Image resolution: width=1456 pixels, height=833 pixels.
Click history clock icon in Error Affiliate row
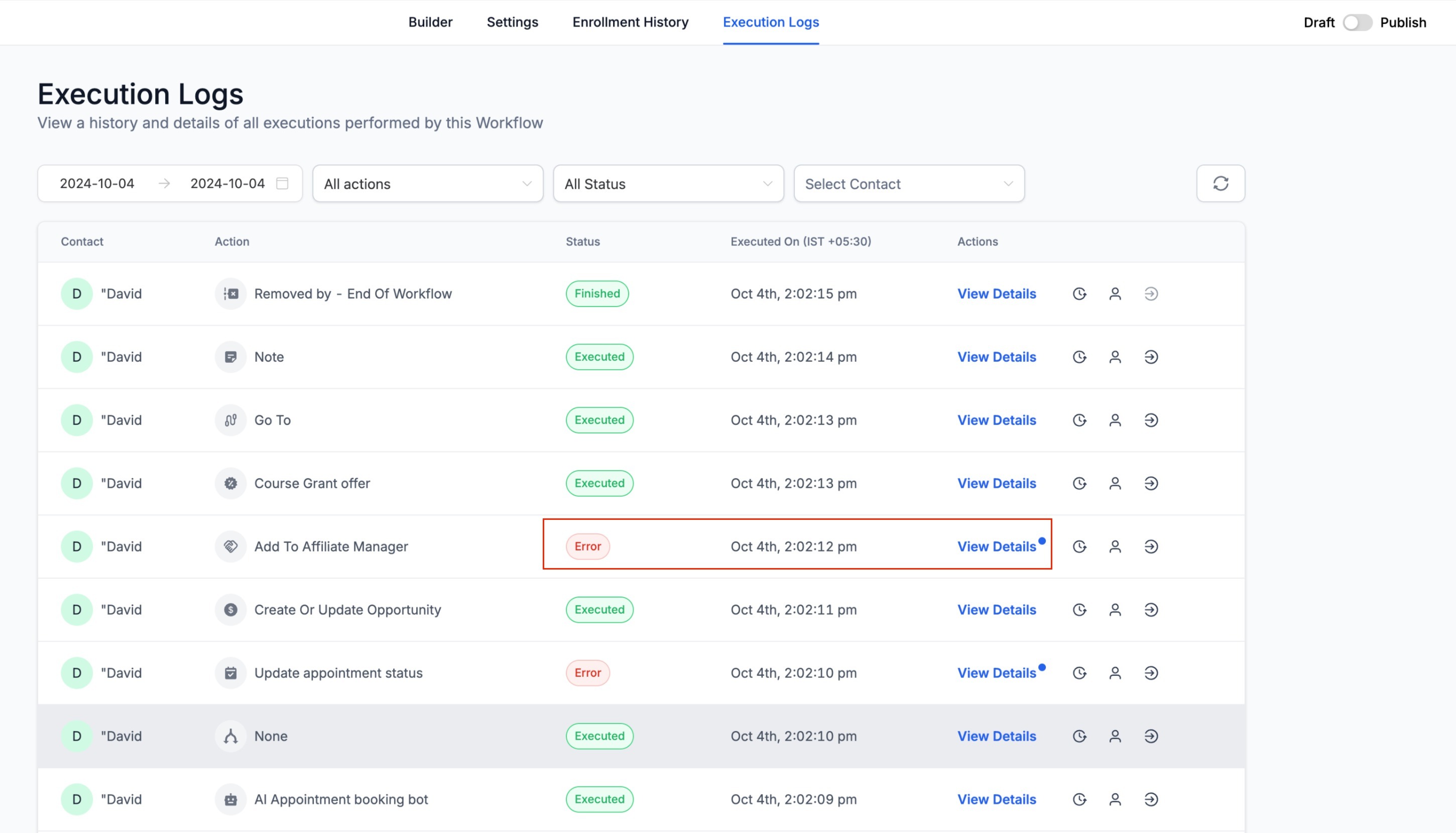tap(1079, 546)
